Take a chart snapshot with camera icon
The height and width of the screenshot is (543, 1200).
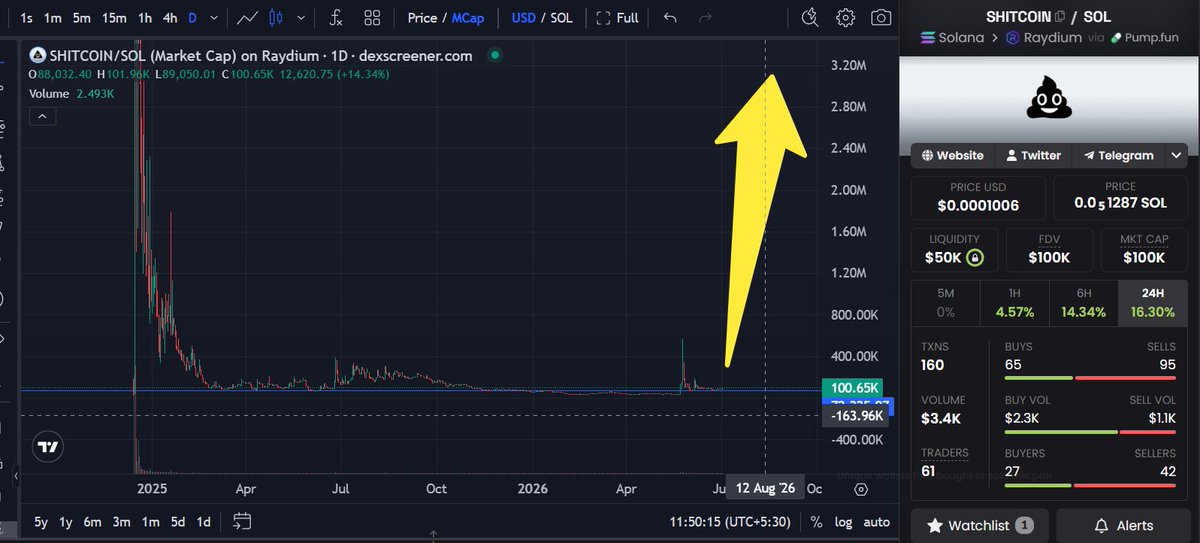click(881, 18)
